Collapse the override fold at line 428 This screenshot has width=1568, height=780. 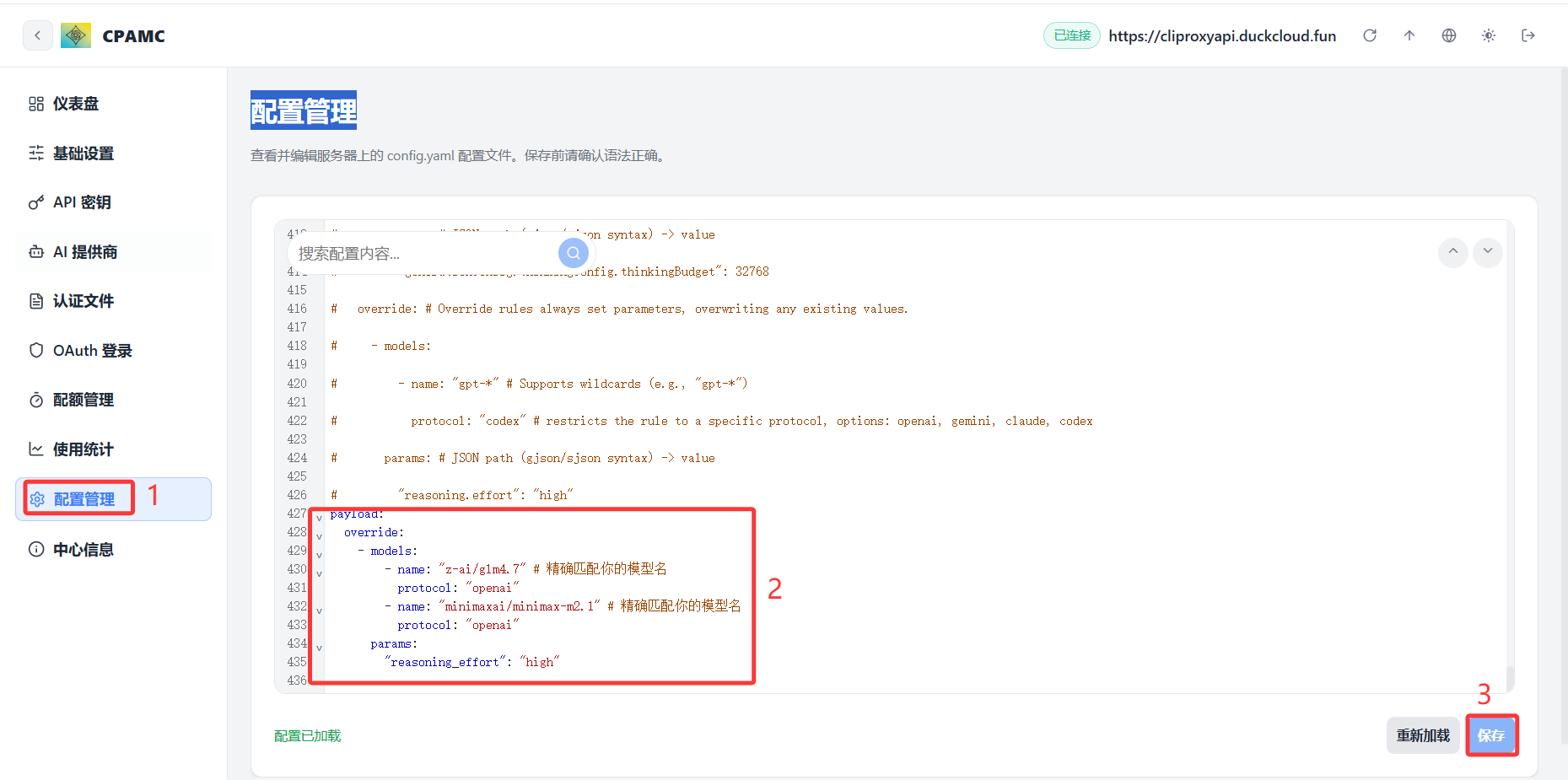[x=319, y=536]
